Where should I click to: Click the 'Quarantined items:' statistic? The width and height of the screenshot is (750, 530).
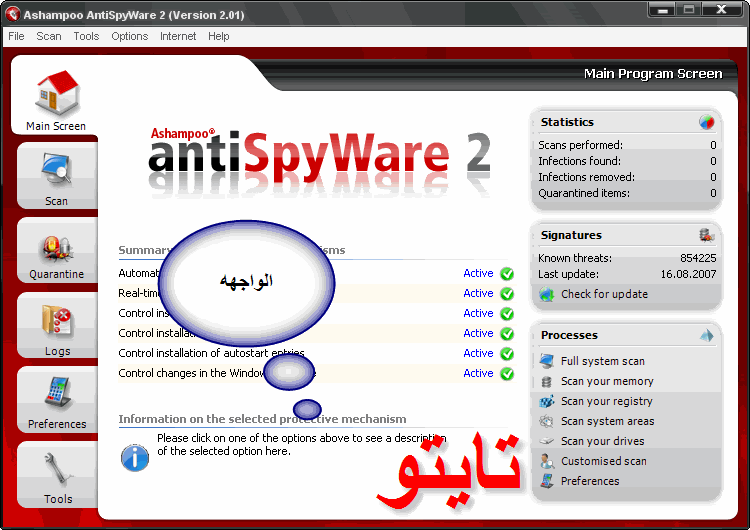pos(584,193)
